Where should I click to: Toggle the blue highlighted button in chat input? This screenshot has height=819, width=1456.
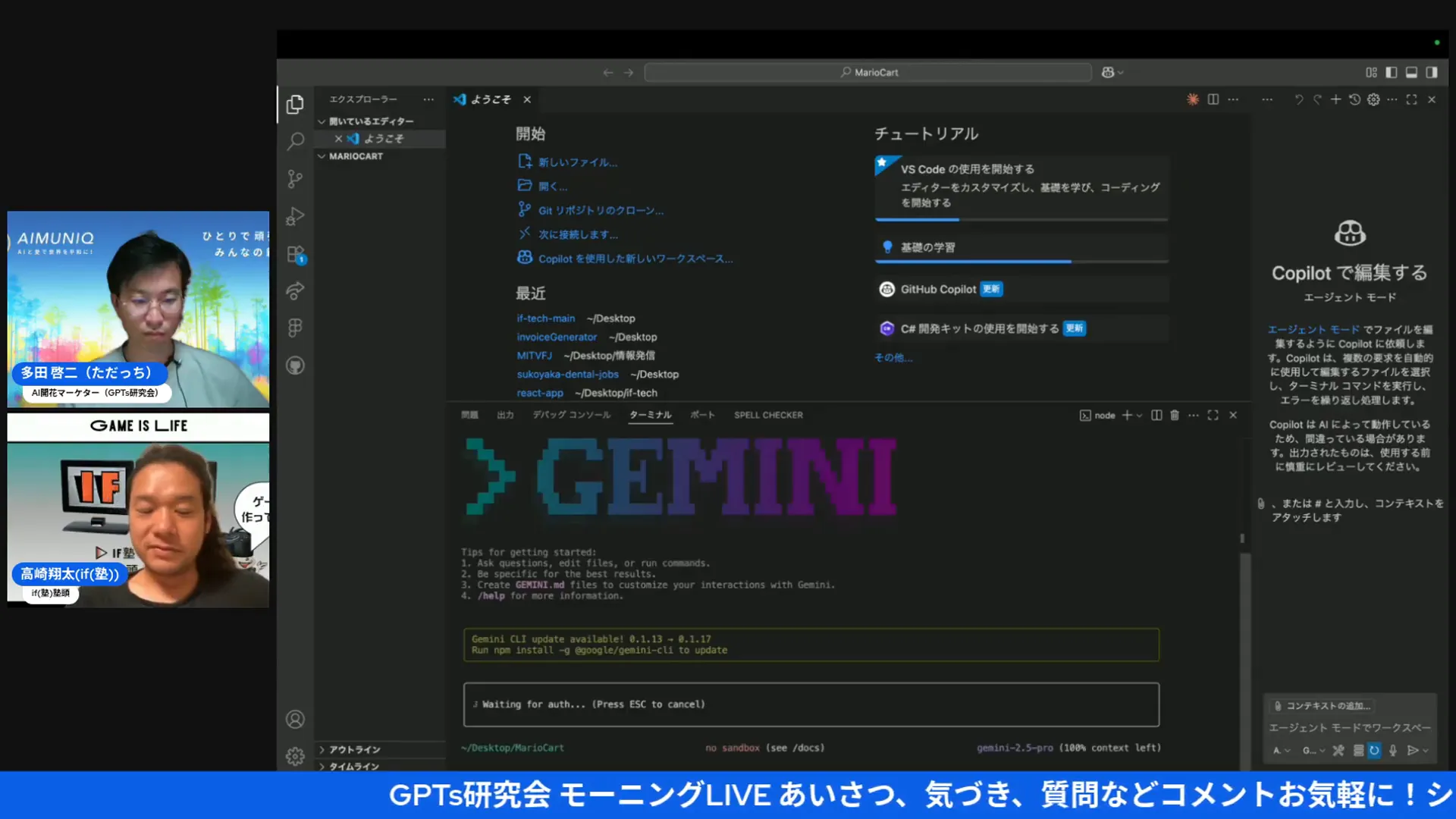[x=1374, y=750]
